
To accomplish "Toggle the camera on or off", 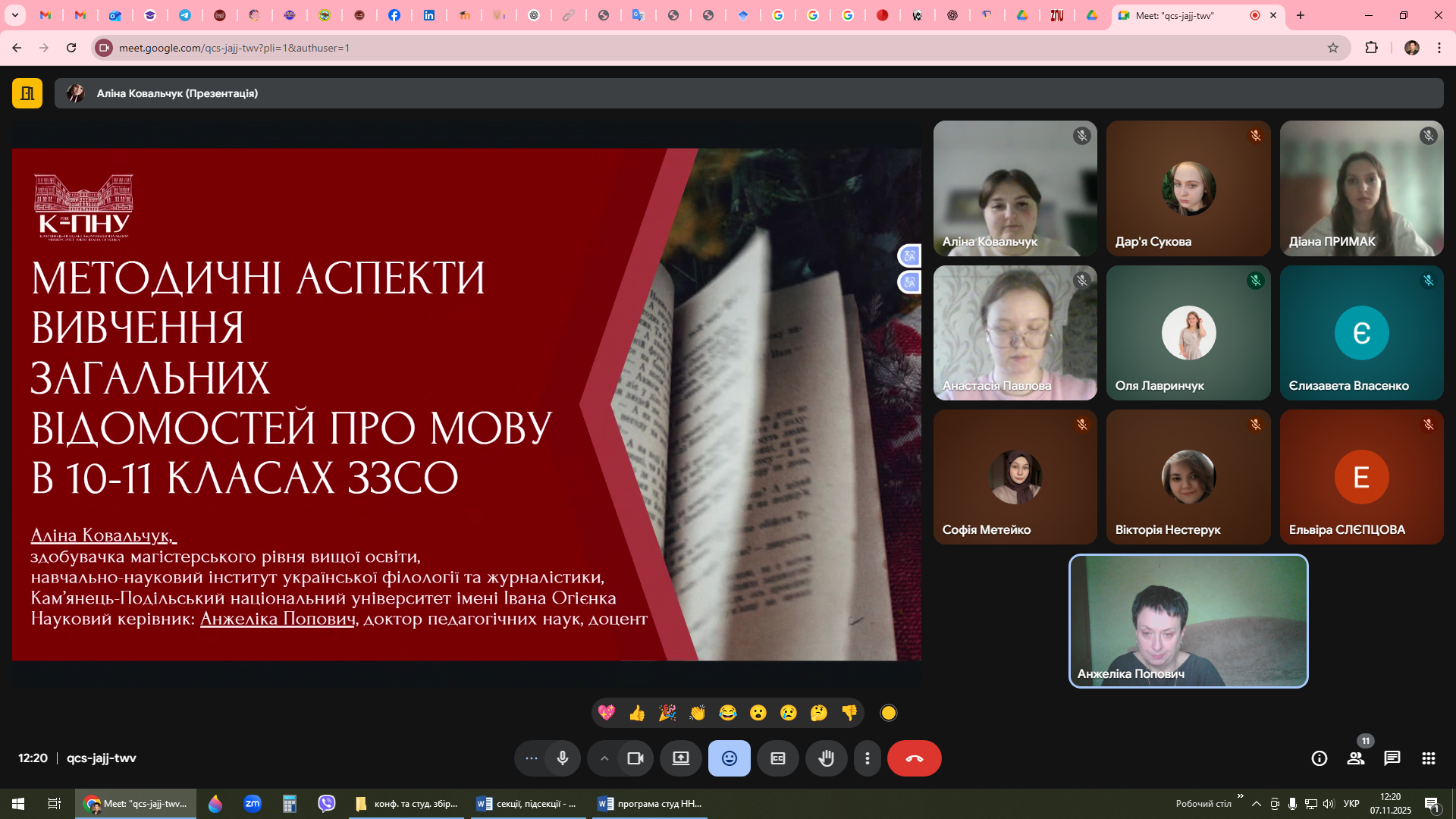I will [635, 758].
